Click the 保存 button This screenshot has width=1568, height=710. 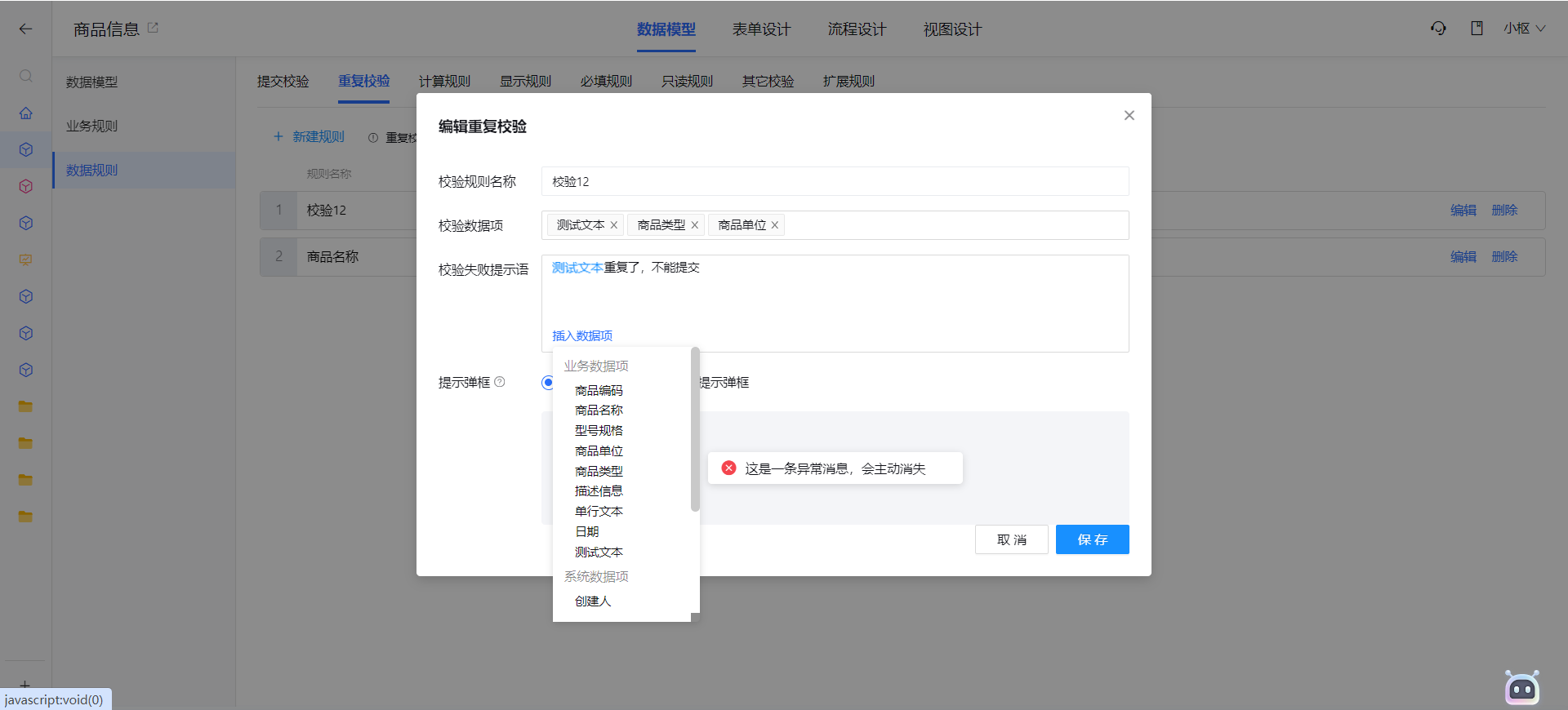point(1092,539)
